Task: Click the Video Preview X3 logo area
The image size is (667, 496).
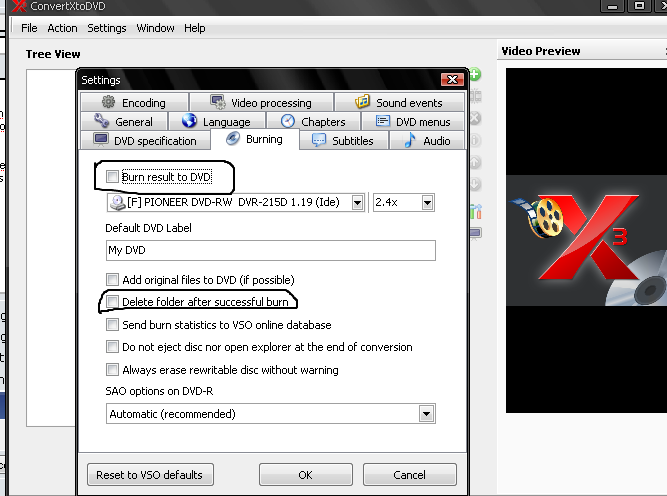Action: [586, 240]
